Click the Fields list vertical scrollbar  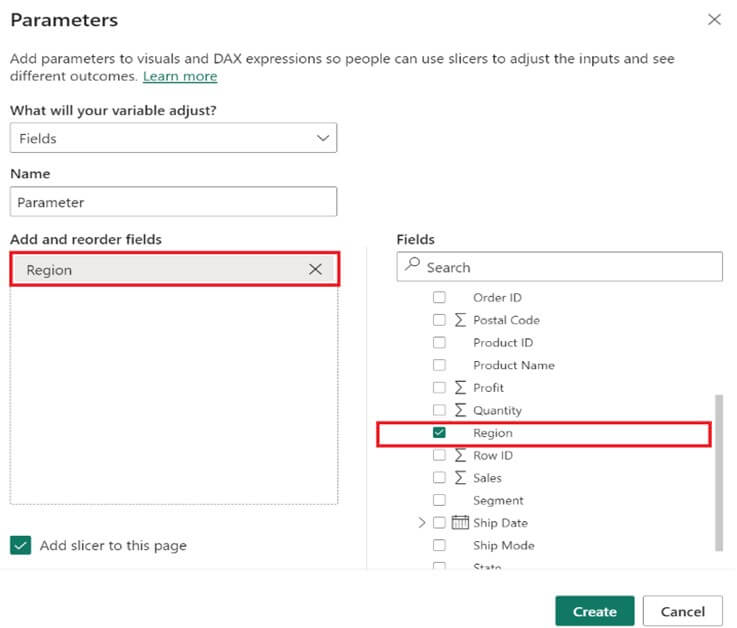tap(719, 472)
